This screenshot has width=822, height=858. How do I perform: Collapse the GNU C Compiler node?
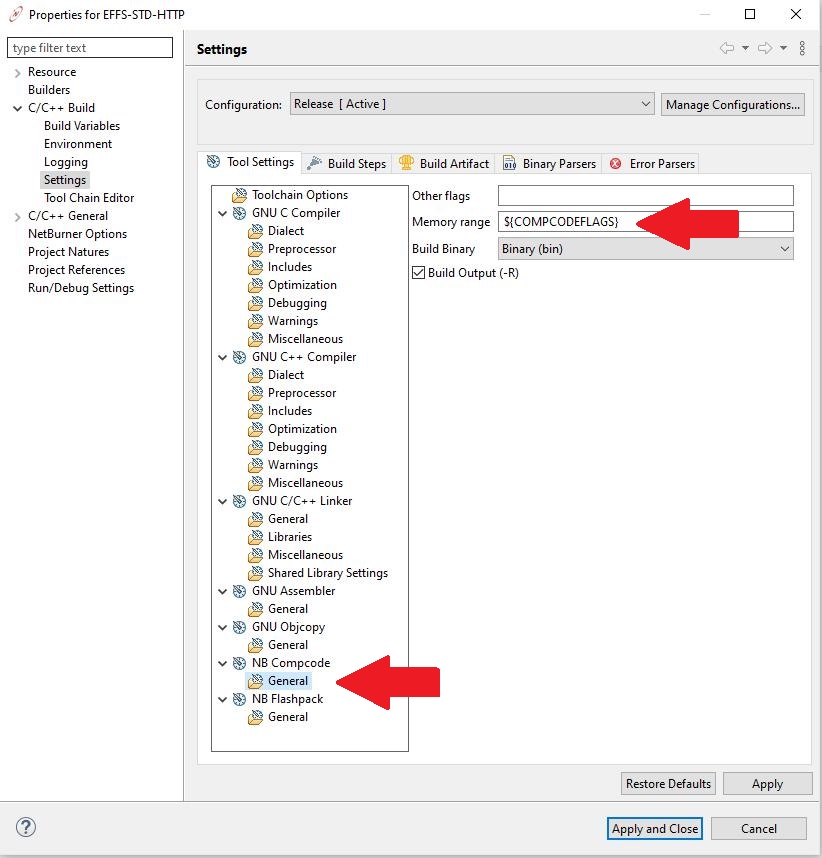coord(222,213)
